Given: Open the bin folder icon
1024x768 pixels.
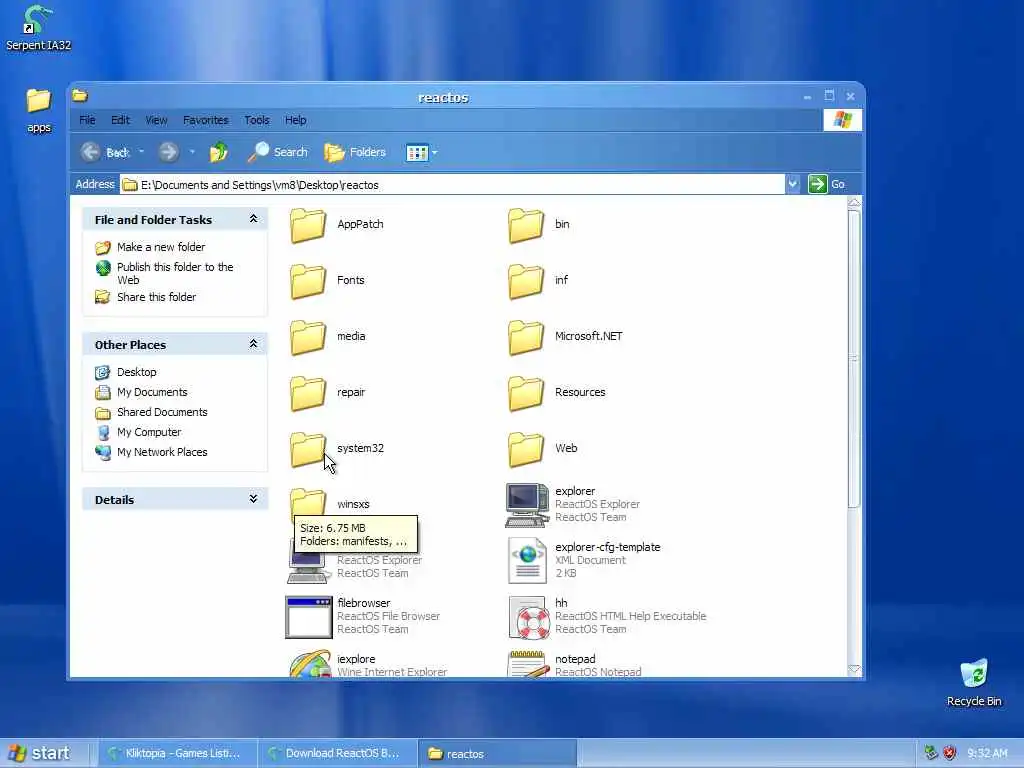Looking at the screenshot, I should coord(526,225).
